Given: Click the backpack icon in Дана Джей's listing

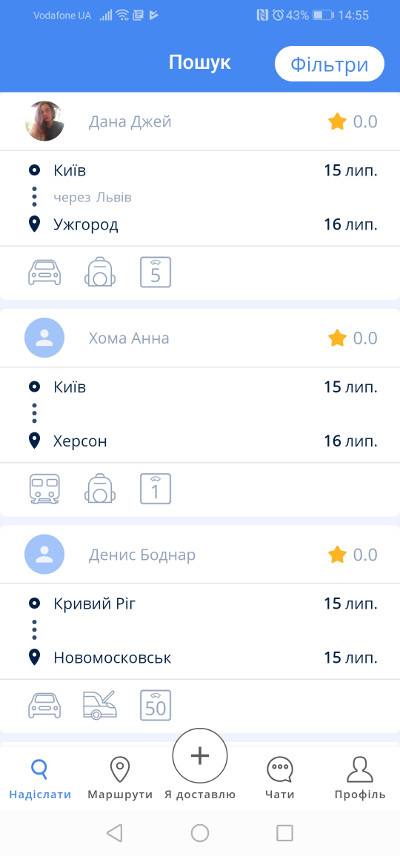Looking at the screenshot, I should 100,272.
